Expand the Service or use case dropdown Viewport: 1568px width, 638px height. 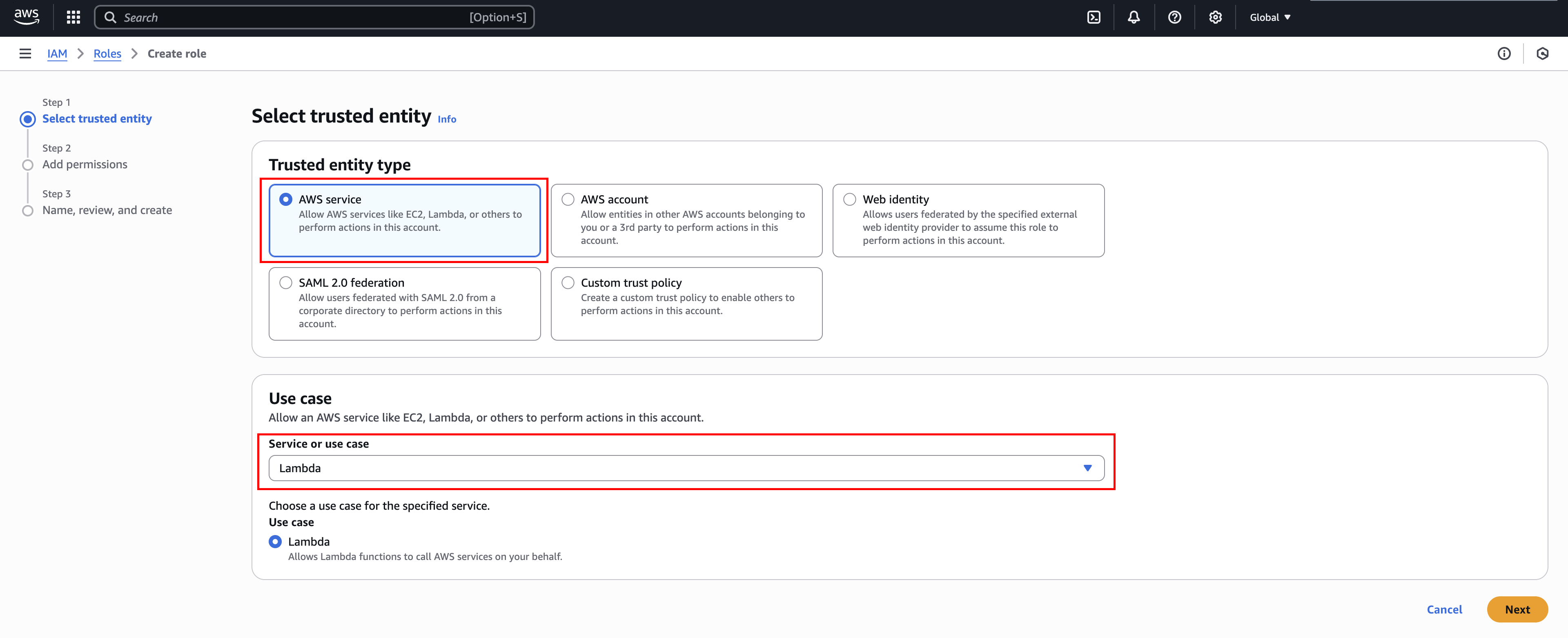686,468
